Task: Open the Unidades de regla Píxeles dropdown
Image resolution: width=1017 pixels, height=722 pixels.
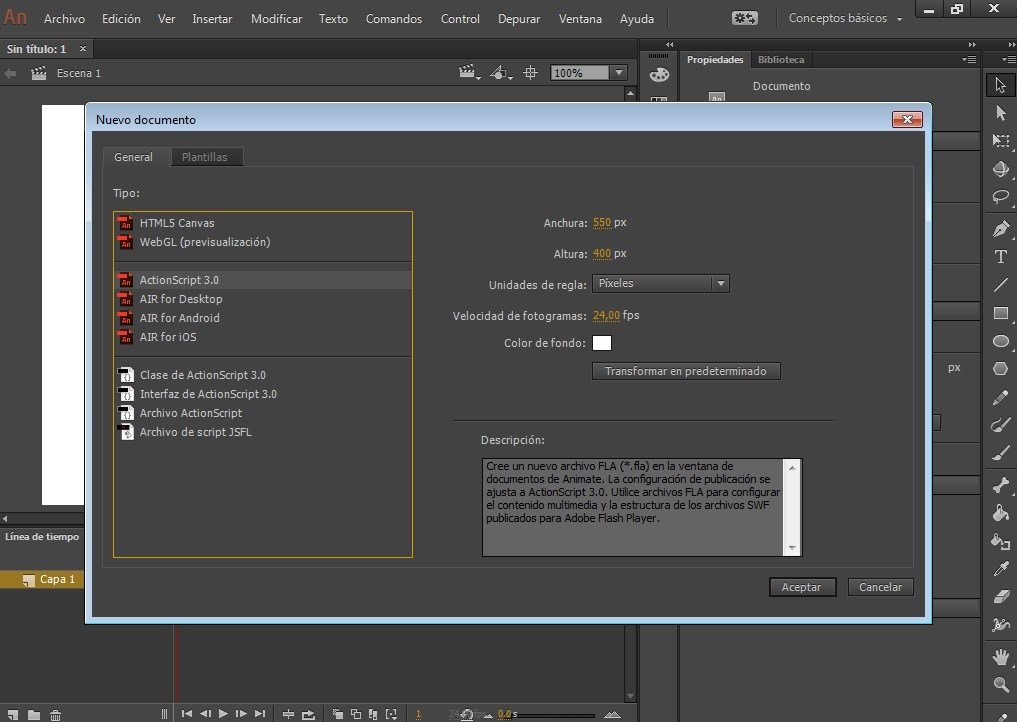Action: click(660, 283)
